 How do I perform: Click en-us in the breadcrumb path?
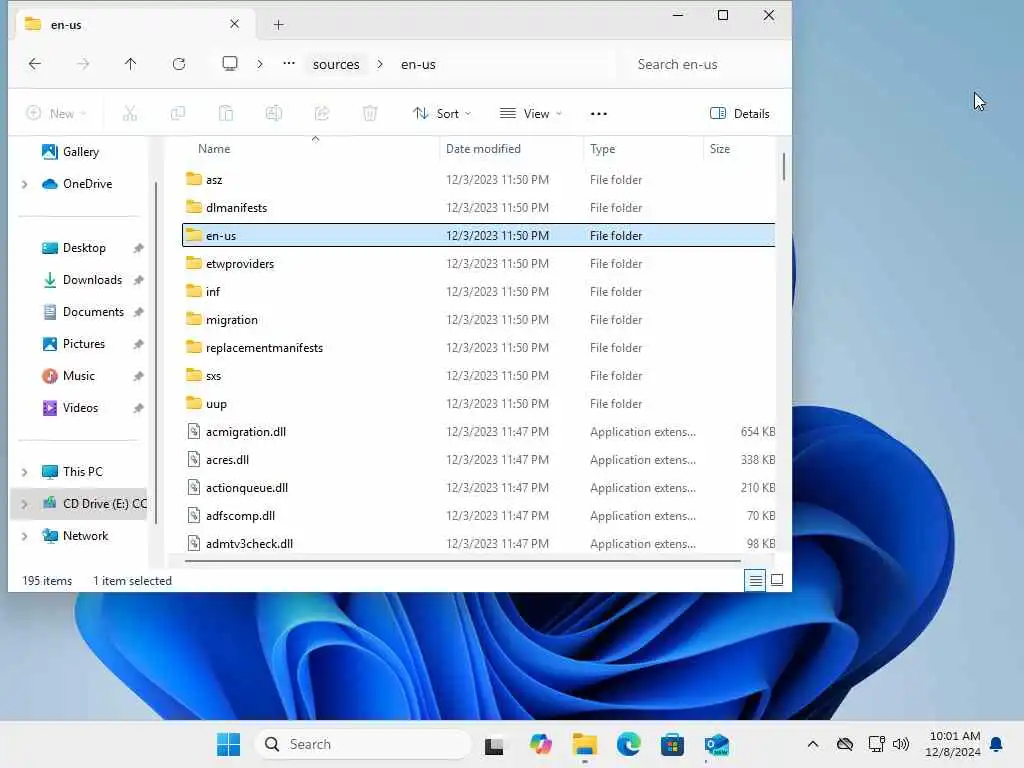(x=418, y=64)
